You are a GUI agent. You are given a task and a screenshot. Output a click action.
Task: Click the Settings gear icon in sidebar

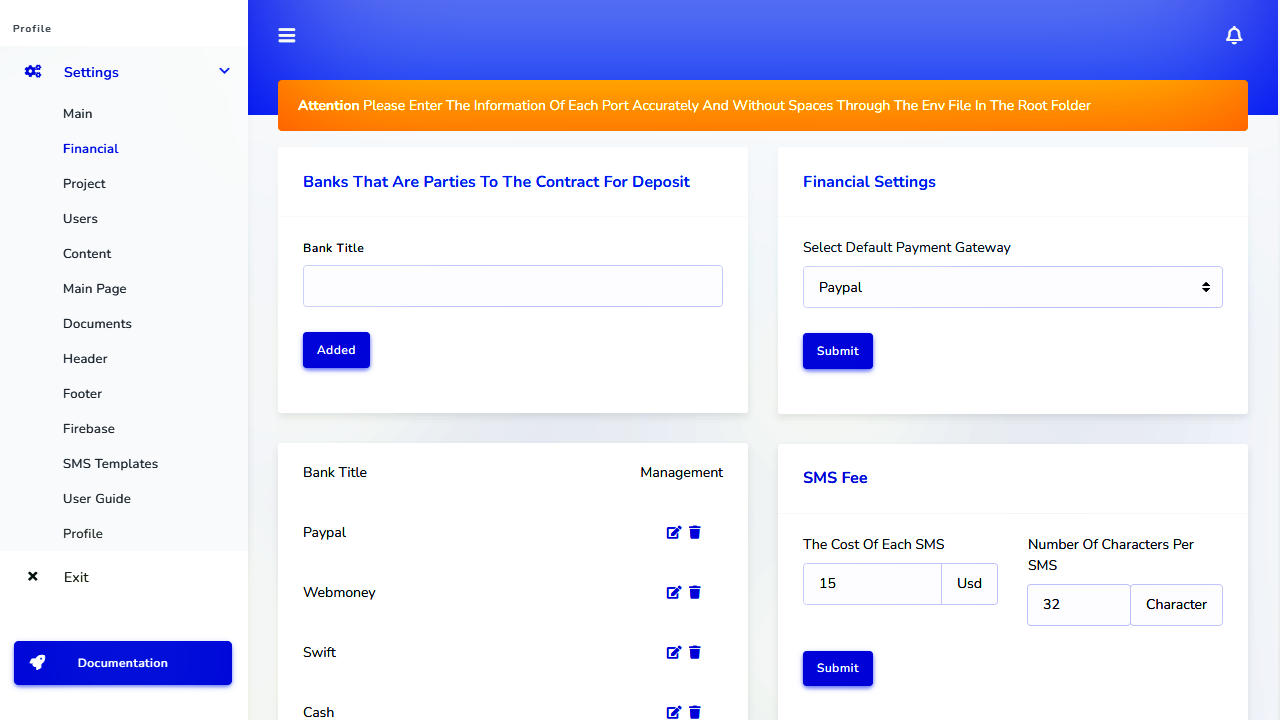coord(33,71)
